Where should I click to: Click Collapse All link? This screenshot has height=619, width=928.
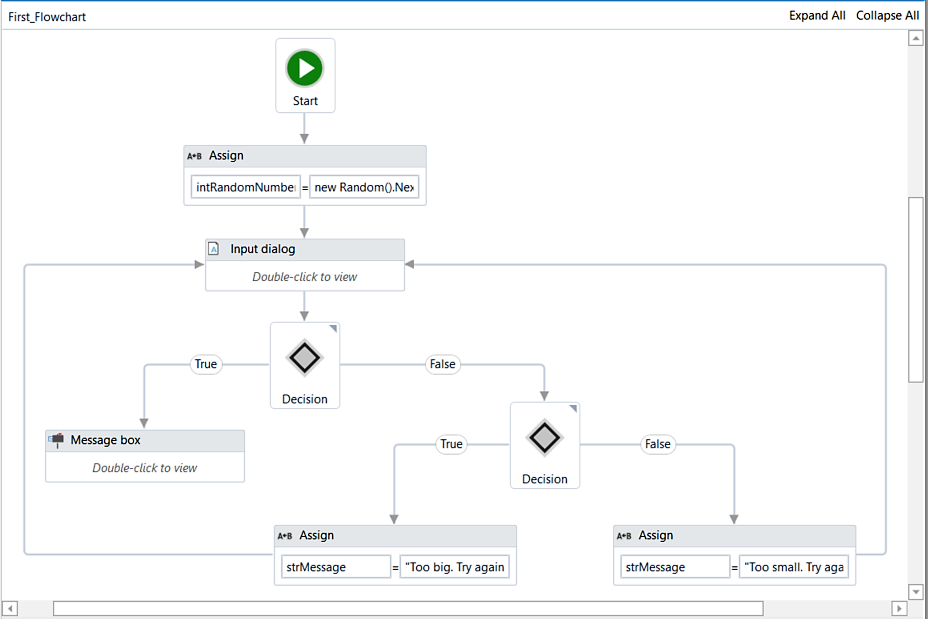(887, 16)
